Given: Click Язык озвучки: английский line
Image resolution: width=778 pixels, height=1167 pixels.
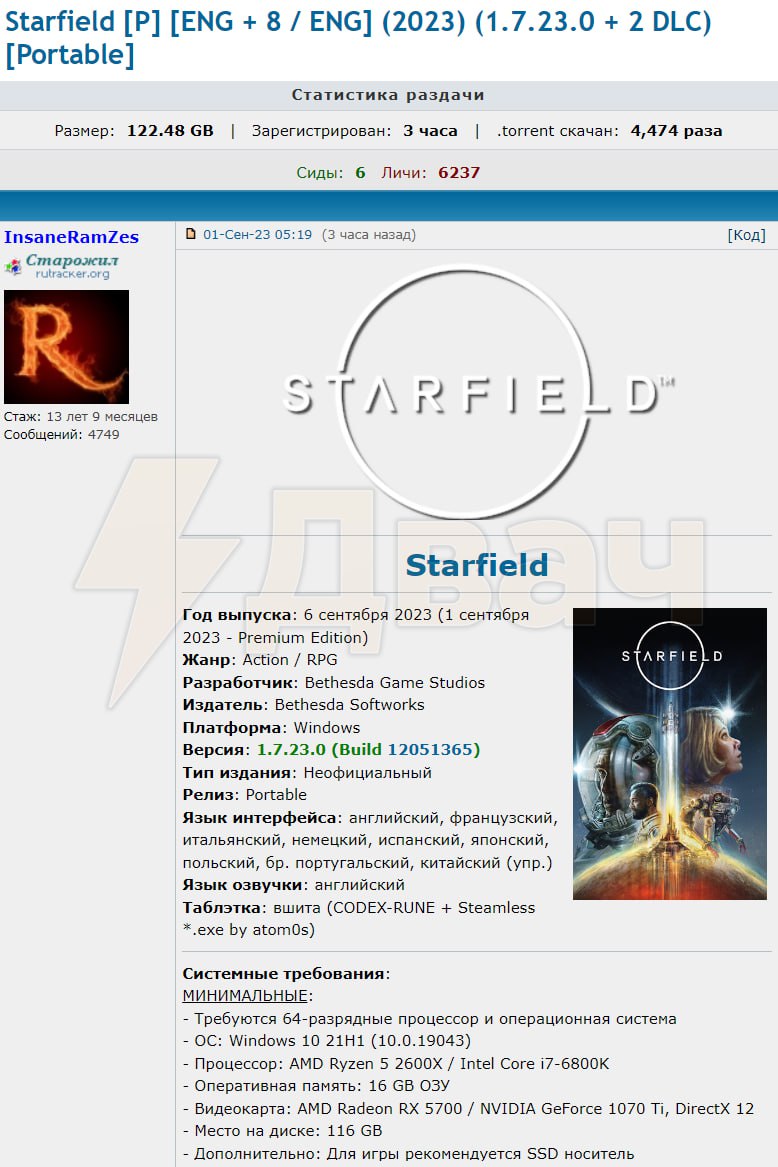Looking at the screenshot, I should tap(293, 885).
